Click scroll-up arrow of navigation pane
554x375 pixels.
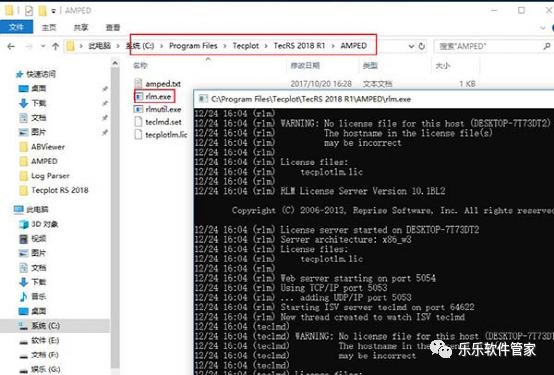[x=115, y=63]
